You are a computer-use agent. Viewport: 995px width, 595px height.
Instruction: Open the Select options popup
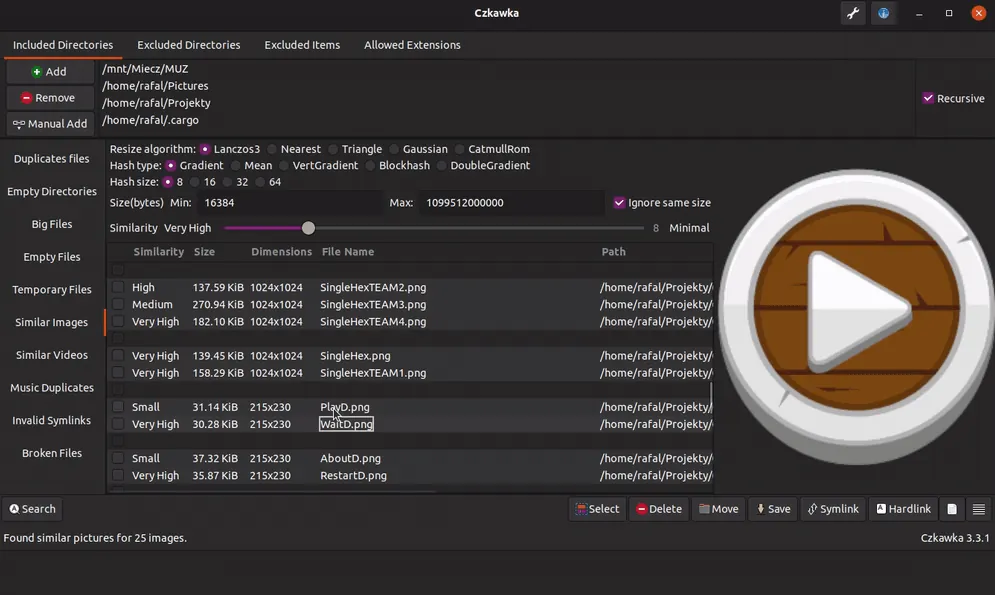click(597, 509)
